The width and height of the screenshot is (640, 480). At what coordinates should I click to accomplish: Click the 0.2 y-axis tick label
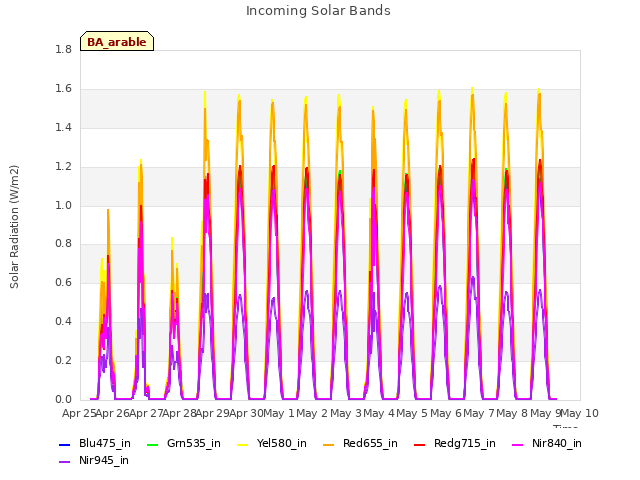tap(63, 360)
